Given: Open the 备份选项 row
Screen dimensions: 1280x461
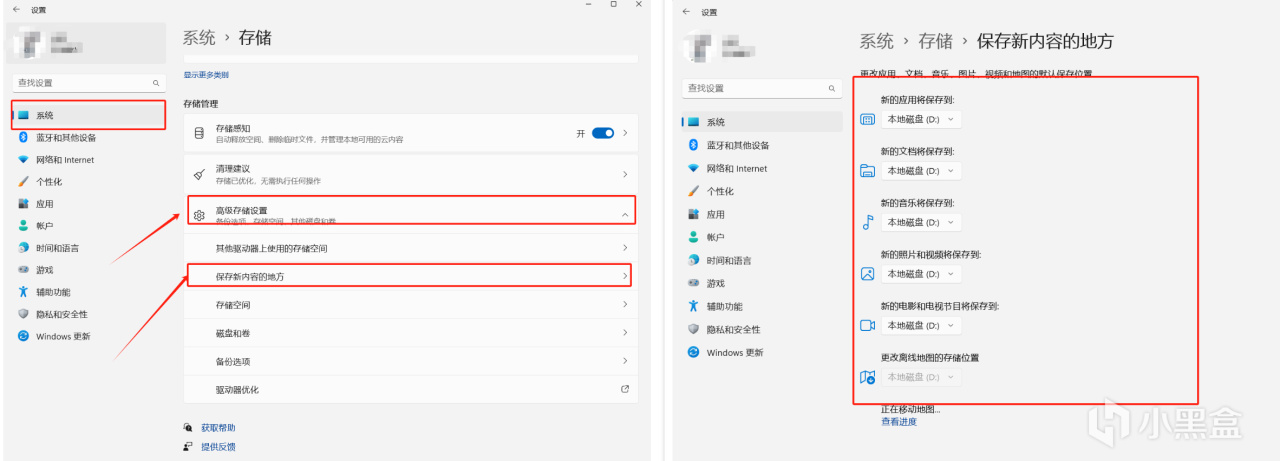Looking at the screenshot, I should 410,360.
